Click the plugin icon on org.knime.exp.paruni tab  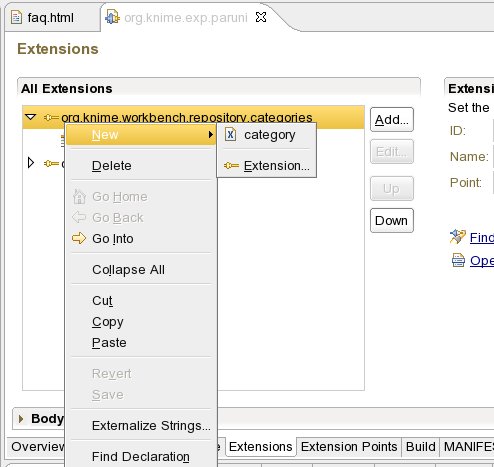click(112, 17)
